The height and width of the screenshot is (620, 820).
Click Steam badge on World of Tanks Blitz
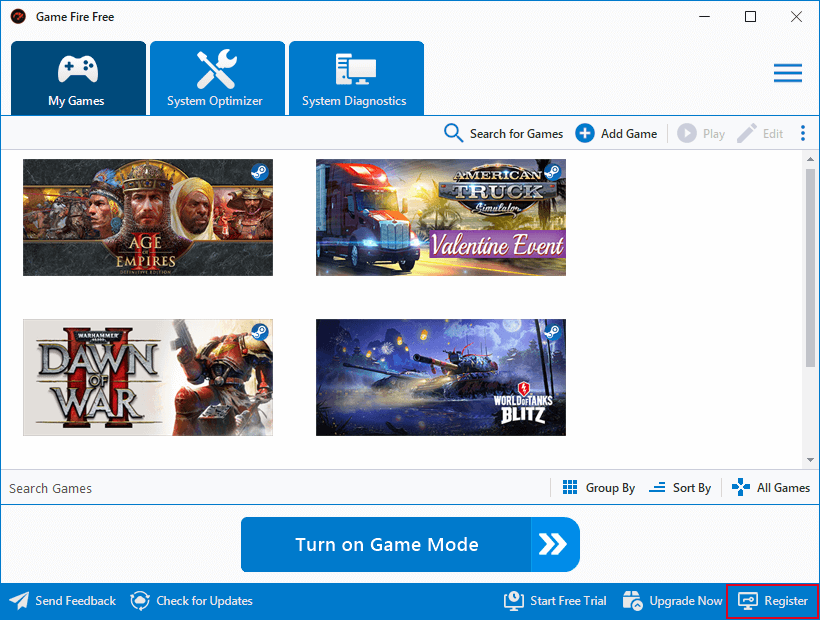(x=552, y=332)
